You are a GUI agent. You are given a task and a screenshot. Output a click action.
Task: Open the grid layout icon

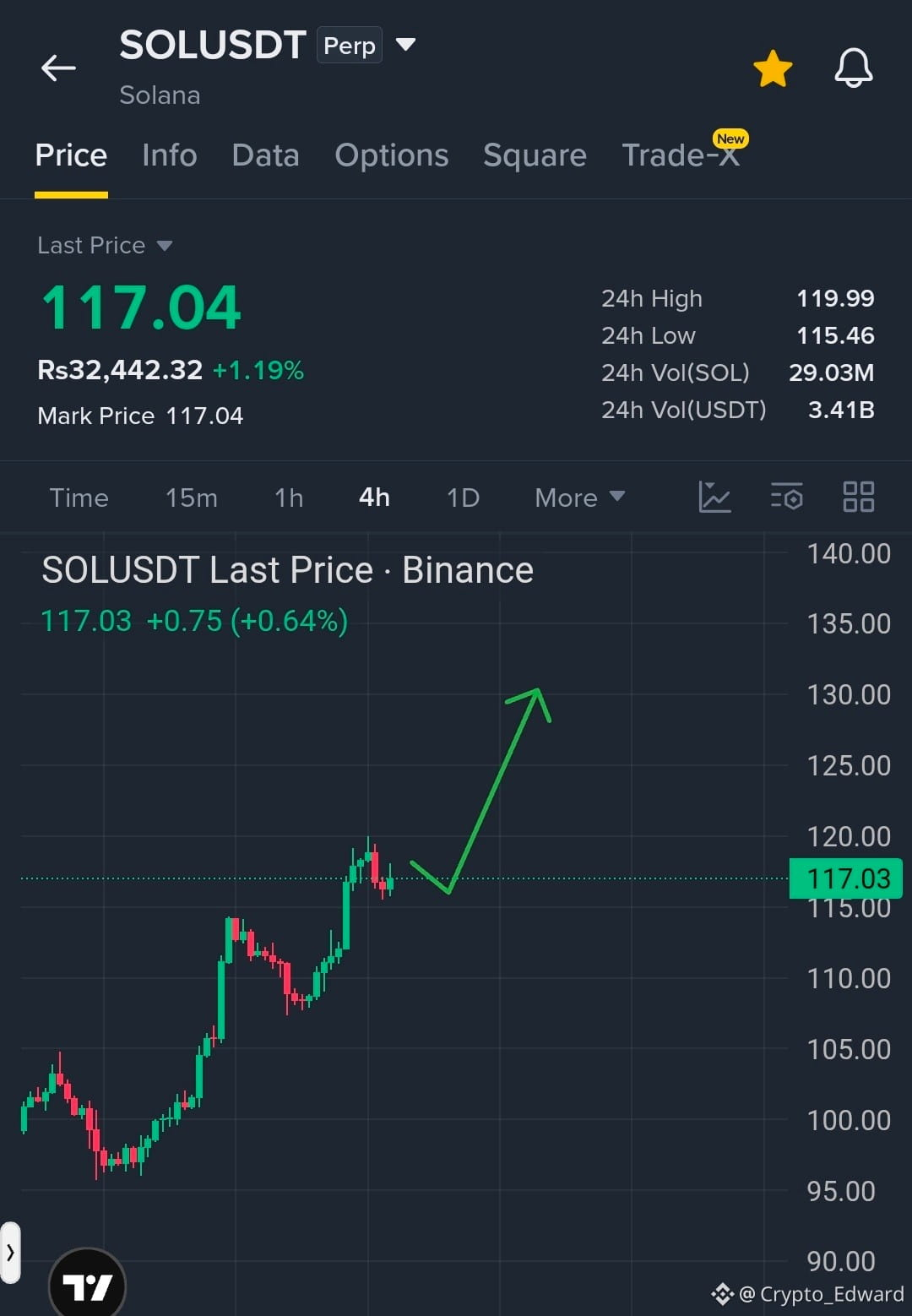tap(859, 497)
